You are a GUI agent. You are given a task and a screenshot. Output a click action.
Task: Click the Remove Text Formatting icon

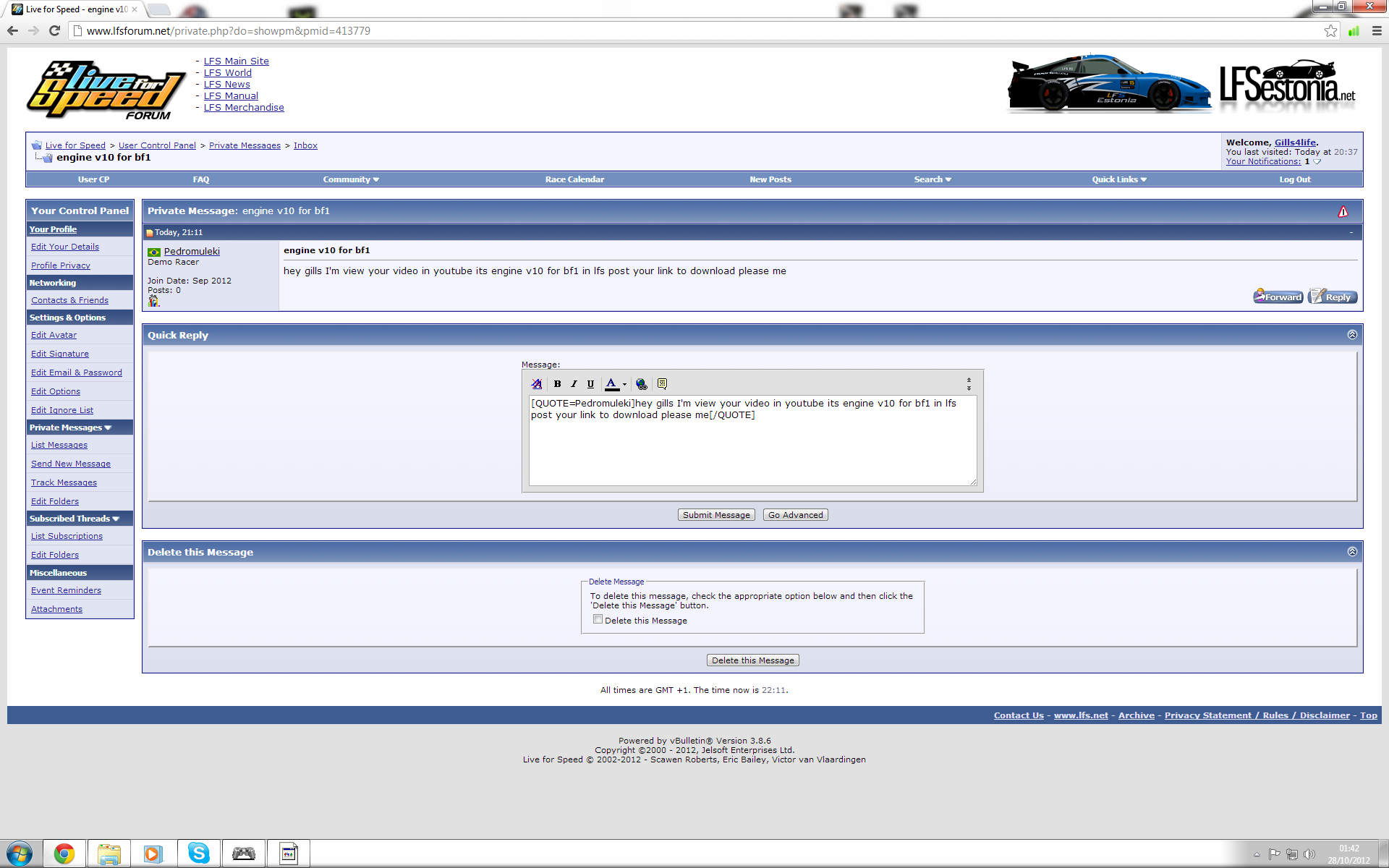click(x=536, y=384)
